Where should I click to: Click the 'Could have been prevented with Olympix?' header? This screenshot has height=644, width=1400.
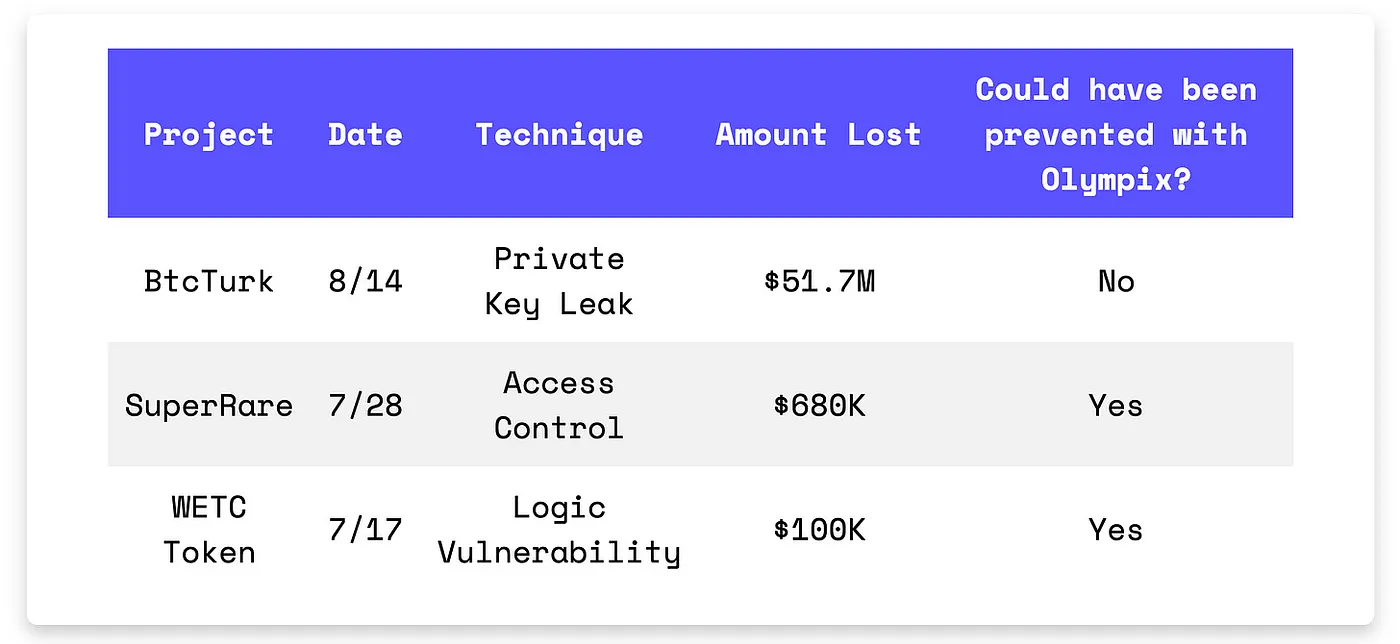(x=1116, y=134)
